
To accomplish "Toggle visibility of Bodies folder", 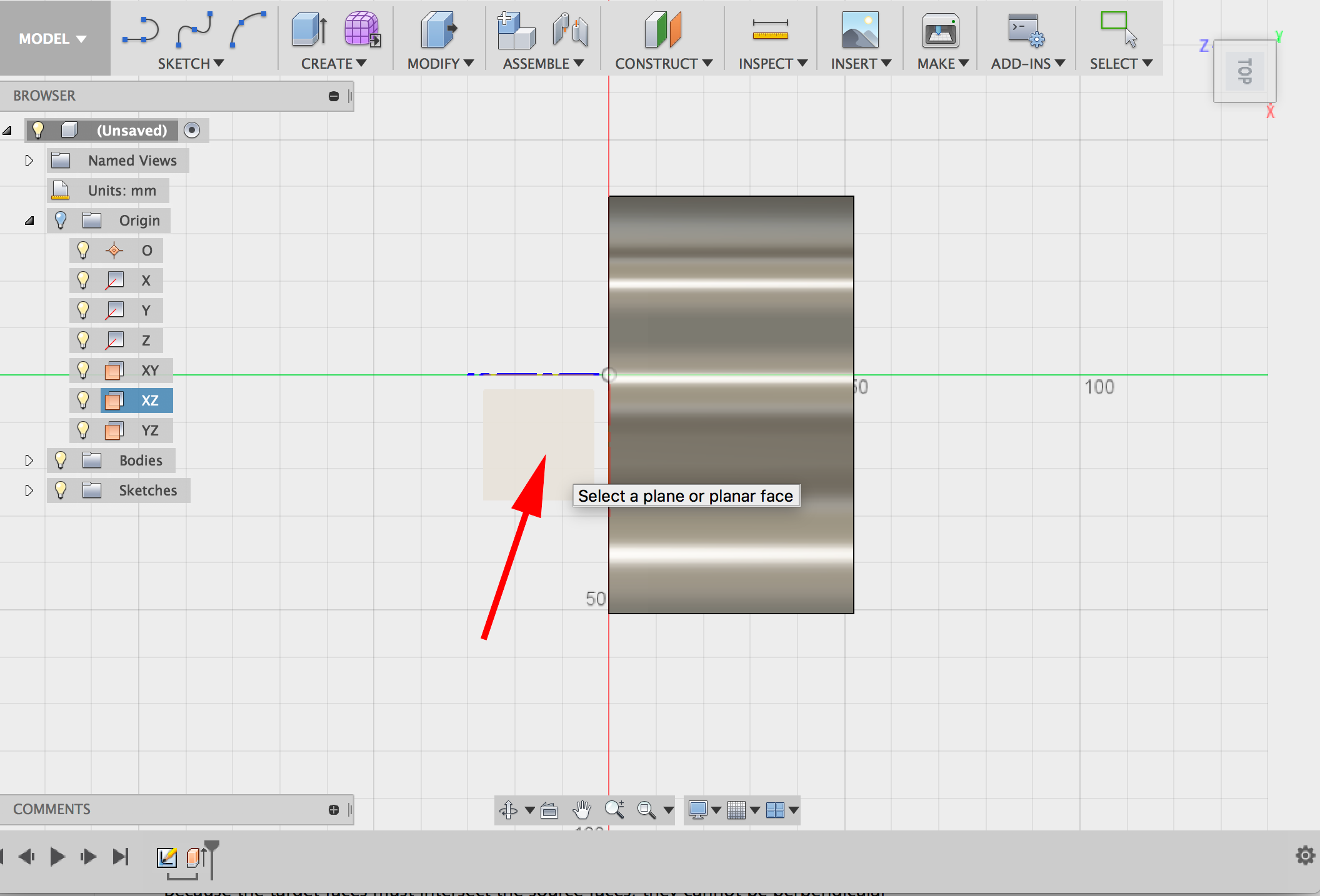I will 61,460.
